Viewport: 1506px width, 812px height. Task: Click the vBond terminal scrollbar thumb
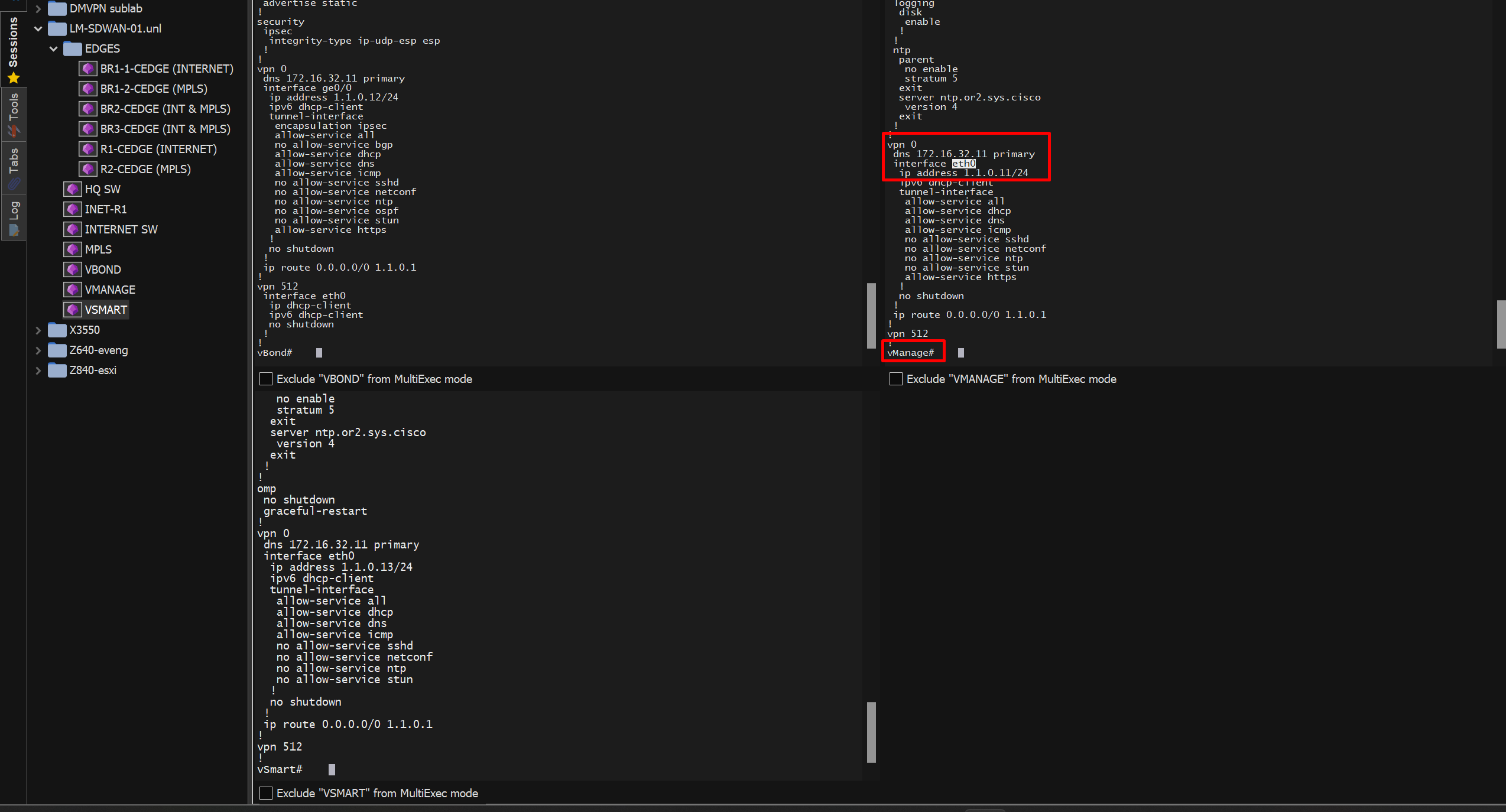click(x=871, y=315)
